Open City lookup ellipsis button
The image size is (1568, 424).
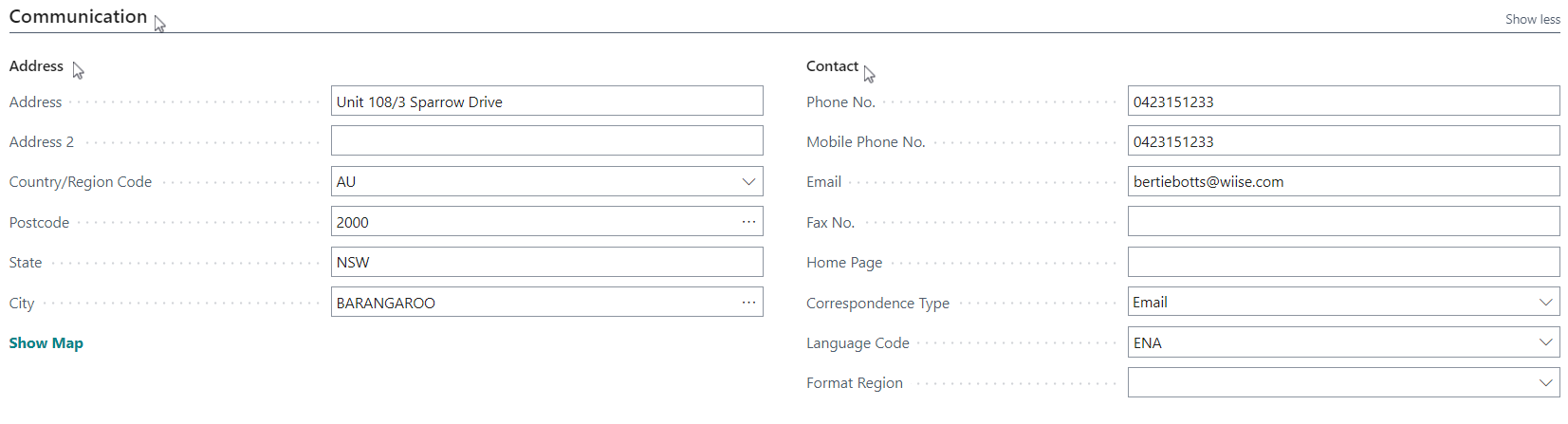pos(748,303)
